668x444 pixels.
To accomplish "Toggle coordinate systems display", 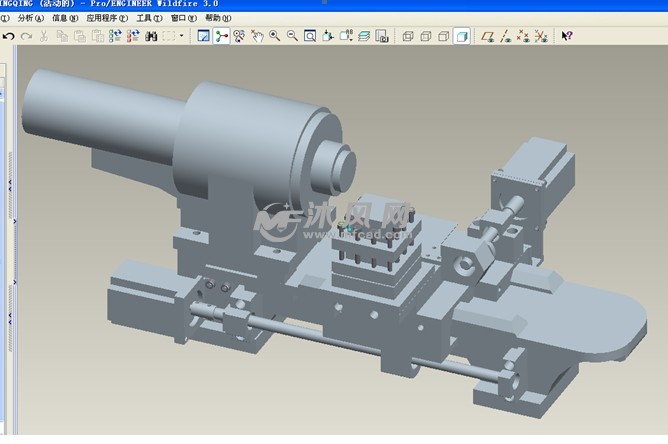I will [x=540, y=36].
